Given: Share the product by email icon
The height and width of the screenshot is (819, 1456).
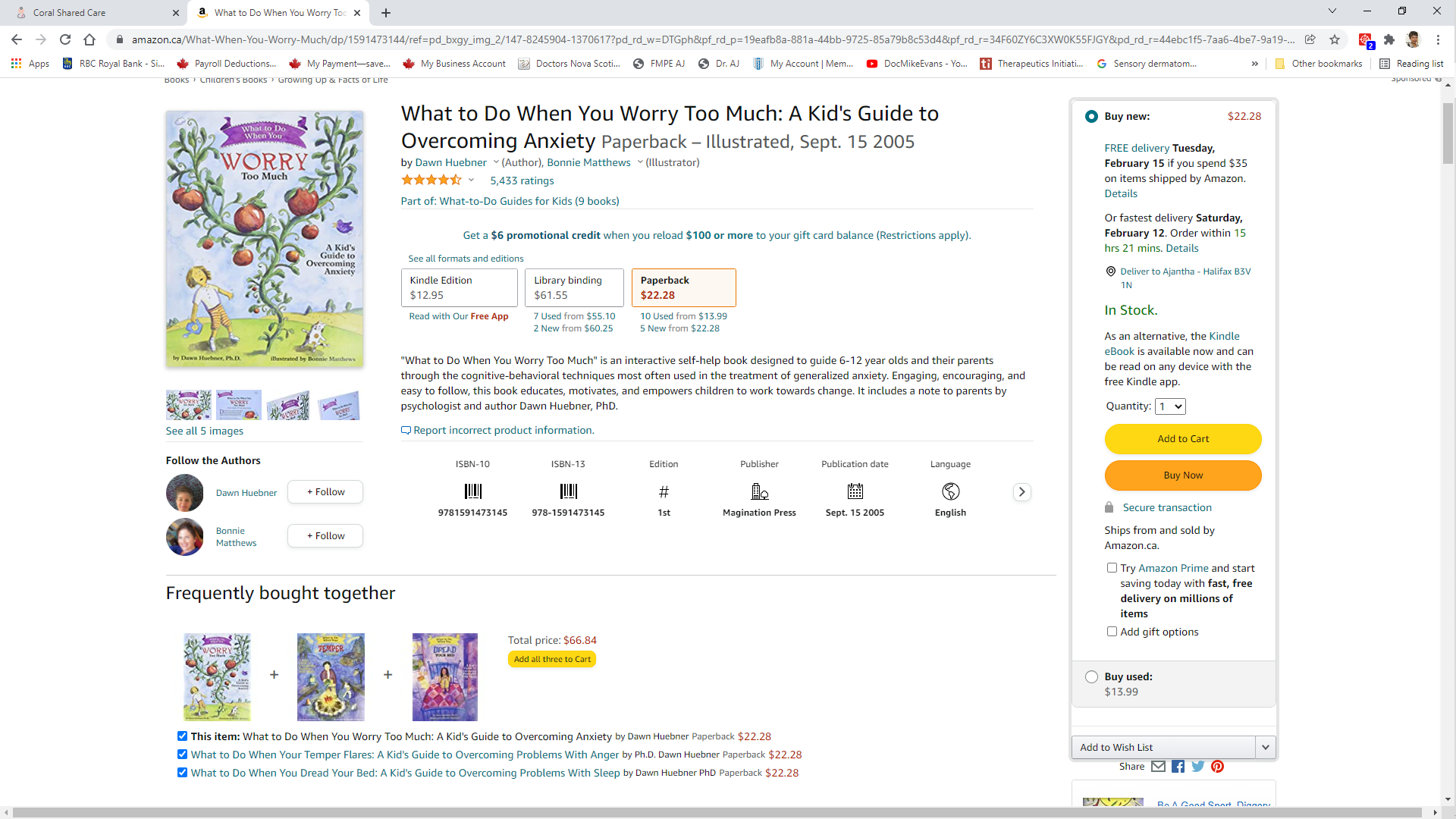Looking at the screenshot, I should [x=1158, y=767].
